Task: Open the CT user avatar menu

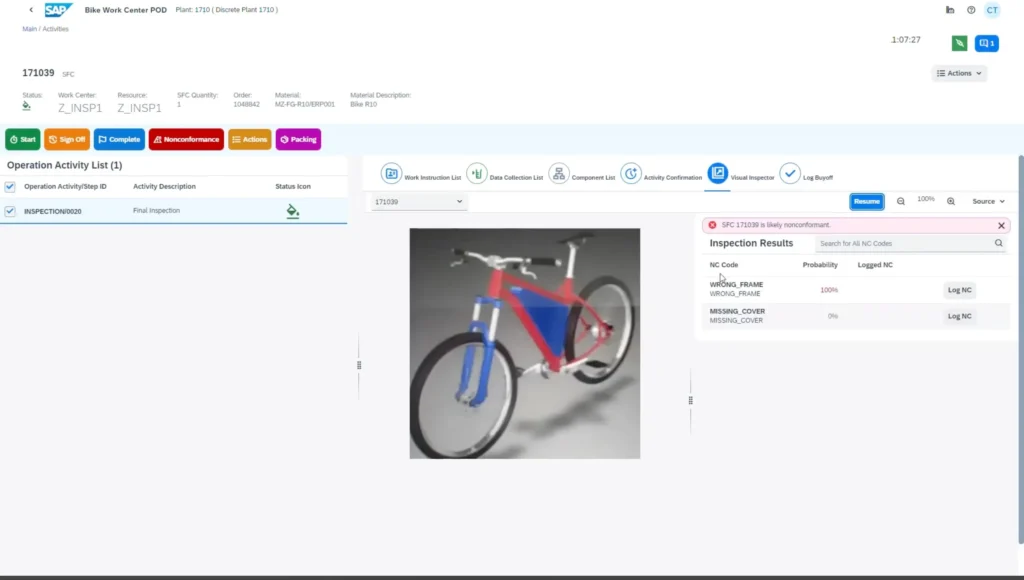Action: 992,10
